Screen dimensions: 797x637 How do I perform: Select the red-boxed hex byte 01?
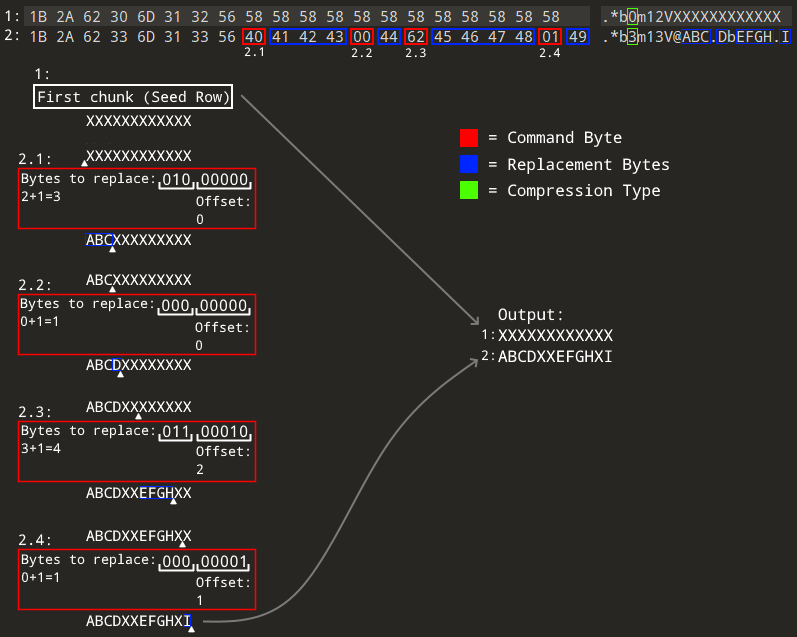point(550,37)
